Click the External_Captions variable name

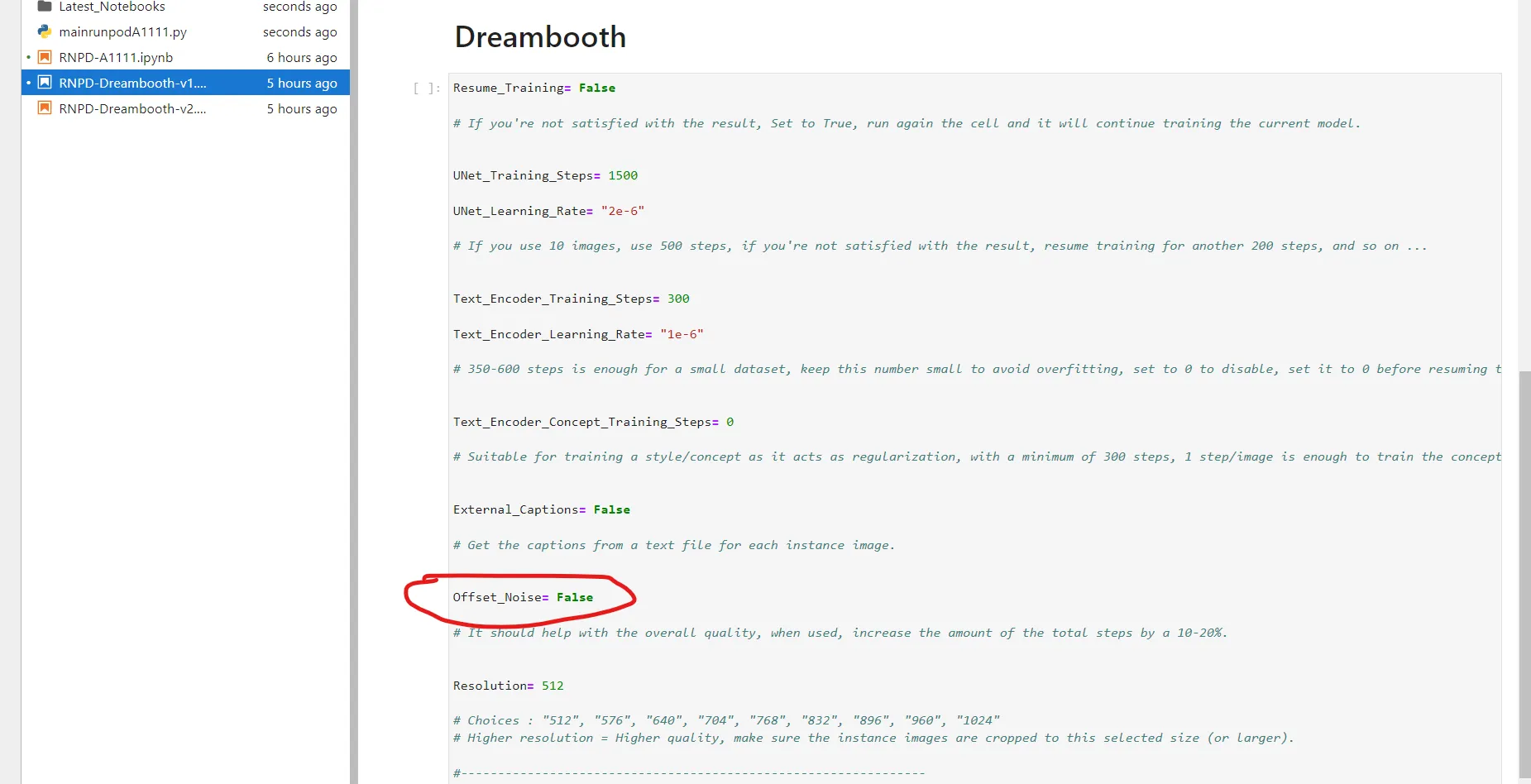coord(516,510)
